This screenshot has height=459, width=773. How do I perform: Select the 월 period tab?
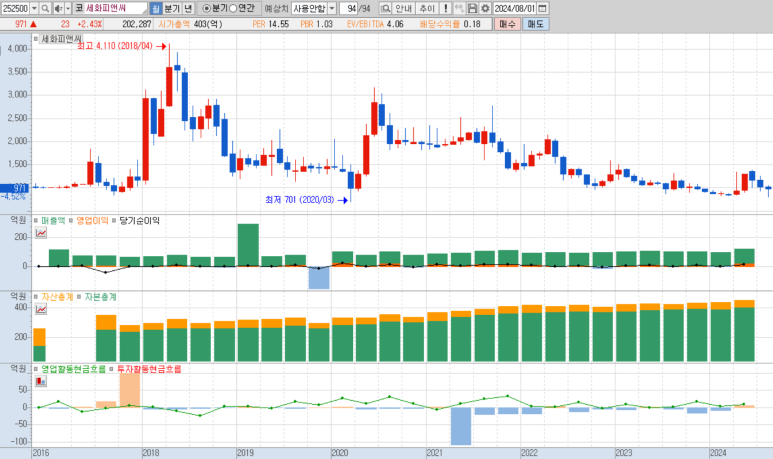pos(156,8)
